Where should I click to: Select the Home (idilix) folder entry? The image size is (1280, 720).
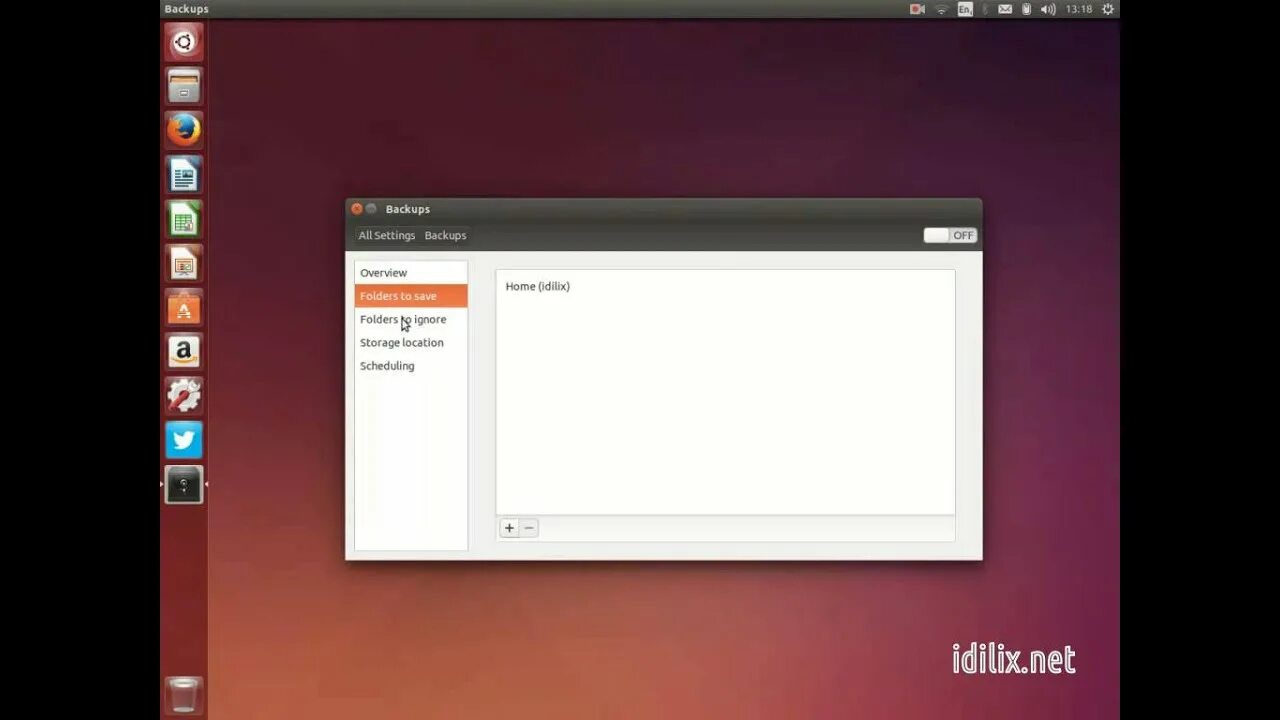pos(725,286)
